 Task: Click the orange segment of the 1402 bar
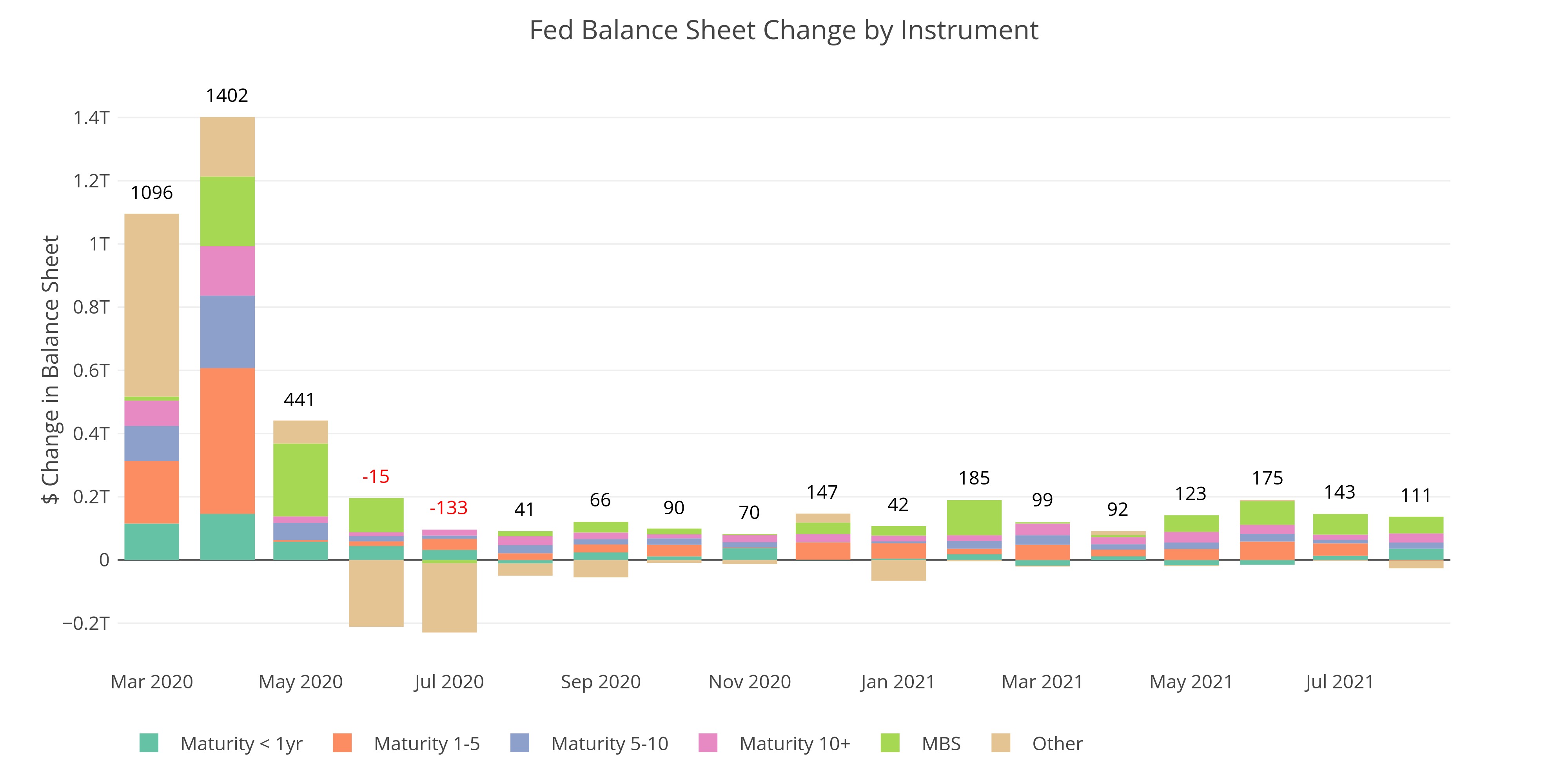point(227,441)
